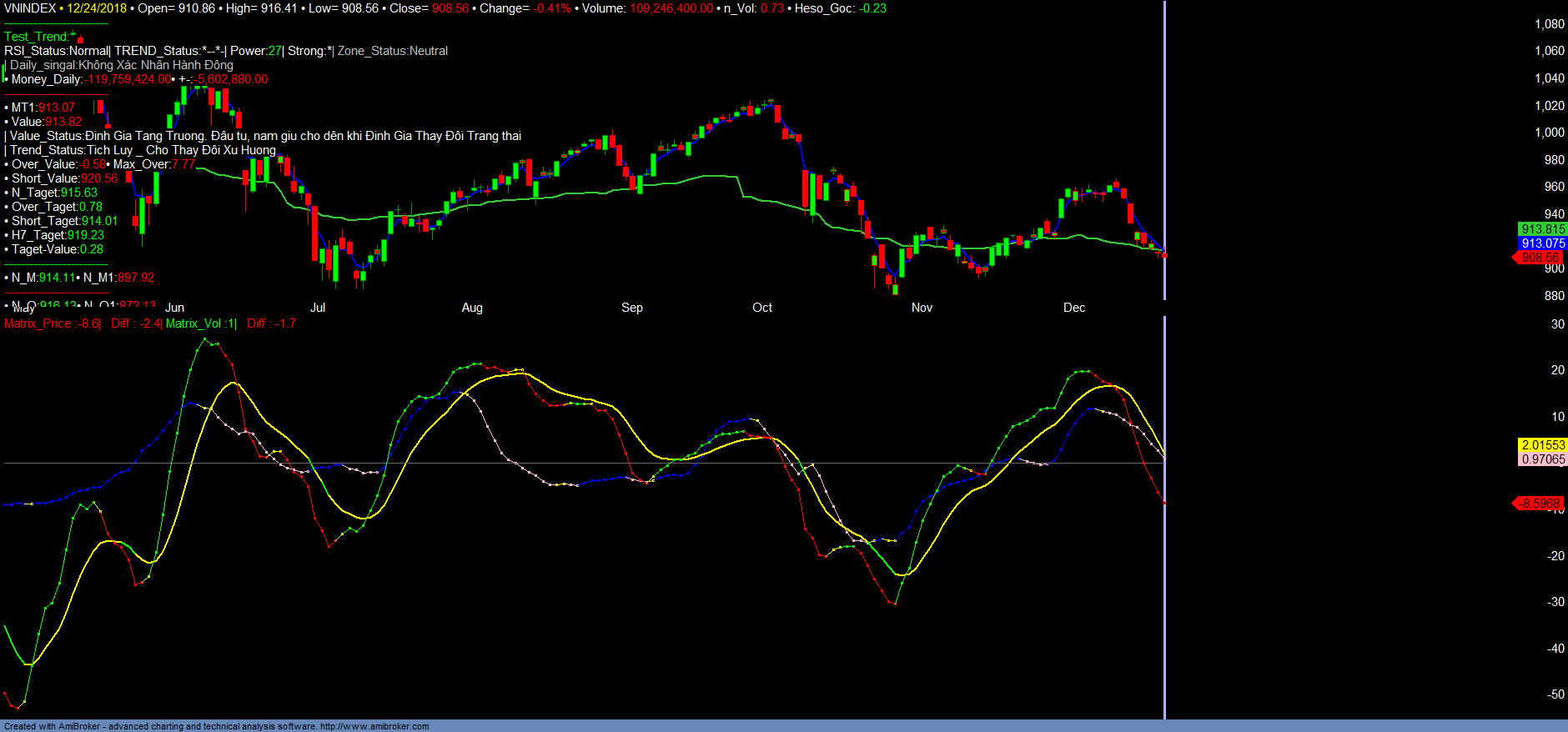The height and width of the screenshot is (732, 1568).
Task: Click the Matrix_Vol indicator label
Action: [201, 323]
